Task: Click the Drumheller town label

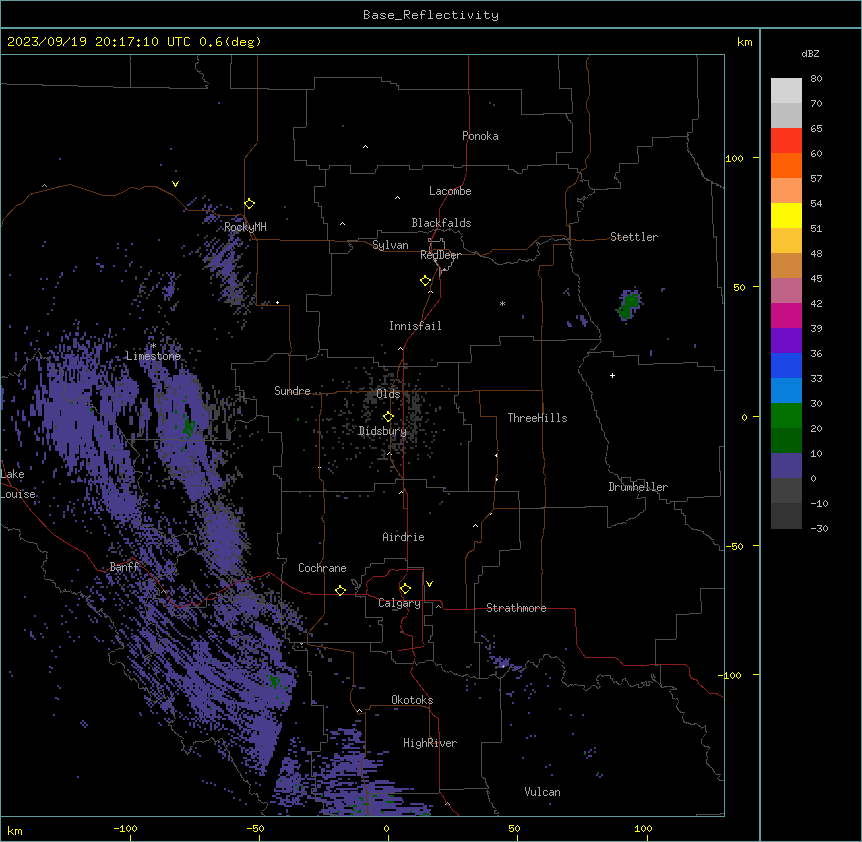Action: [x=638, y=487]
